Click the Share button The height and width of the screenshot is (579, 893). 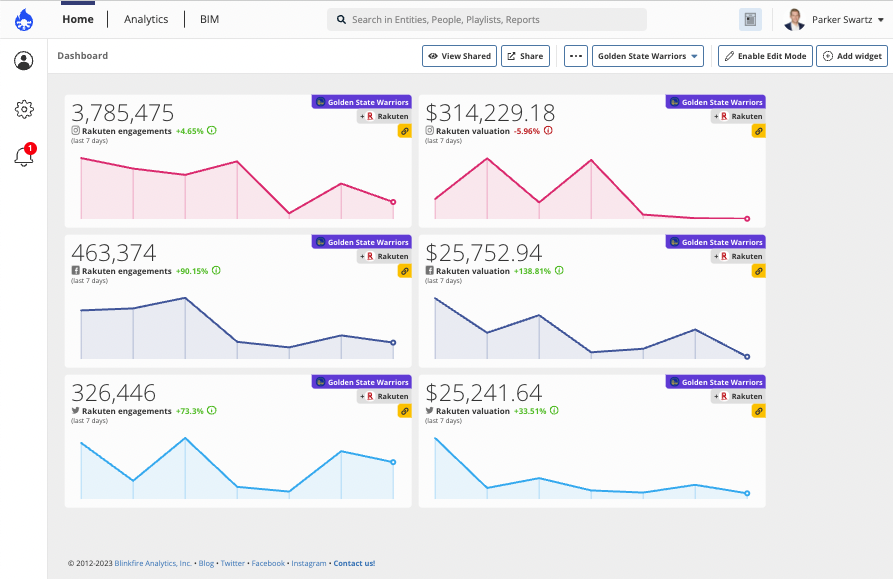click(x=526, y=56)
